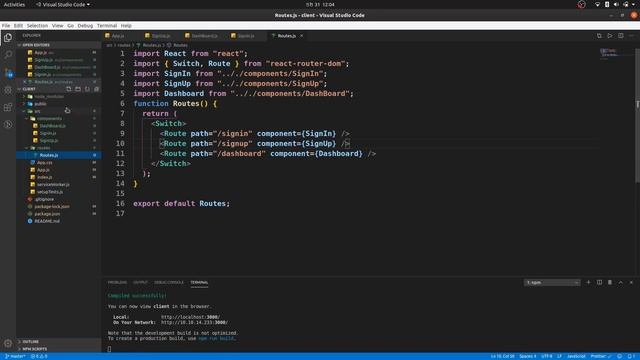Collapse the src folder
This screenshot has height=360, width=640.
coord(37,111)
